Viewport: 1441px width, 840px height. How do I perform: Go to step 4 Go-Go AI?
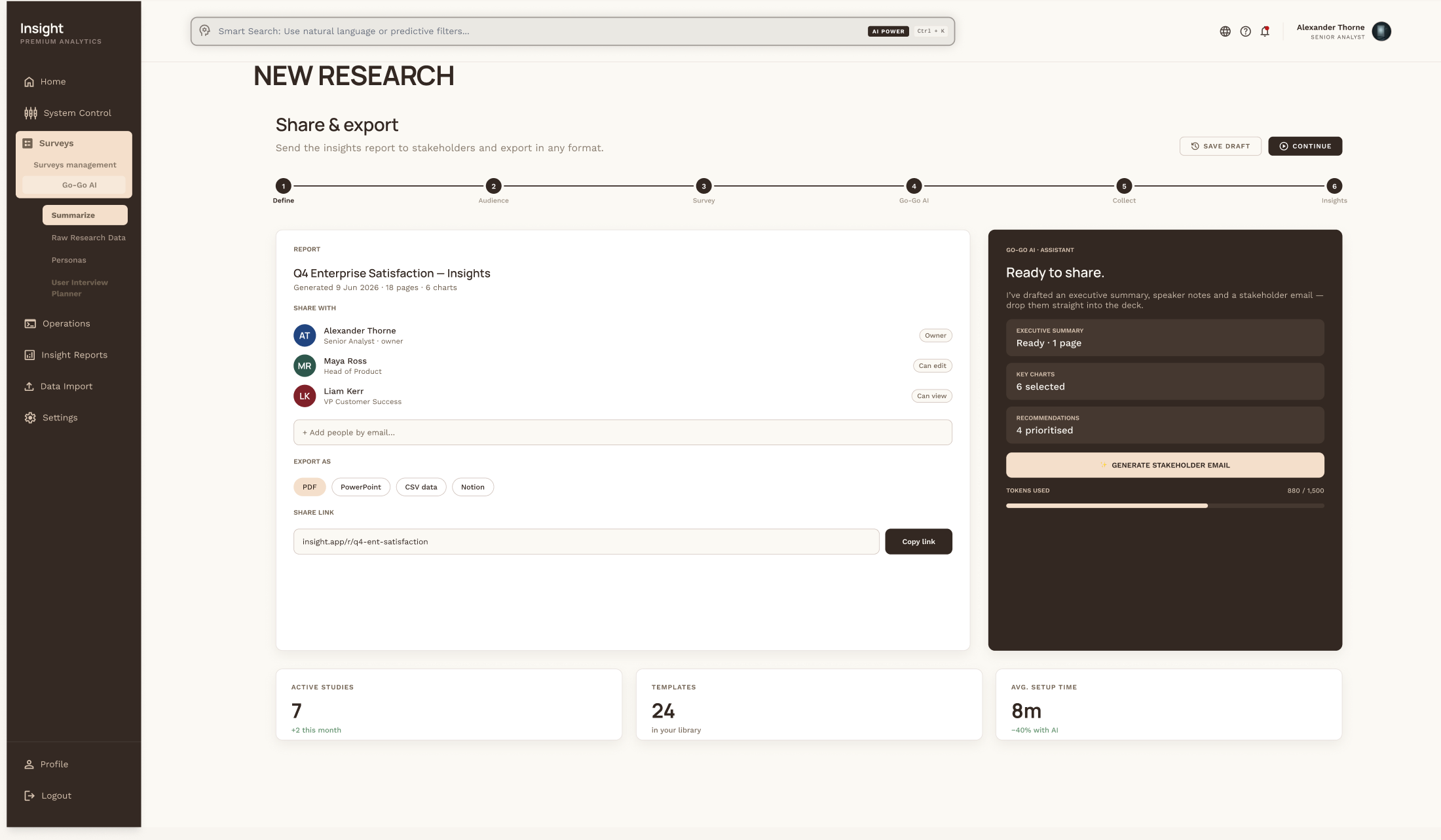914,187
